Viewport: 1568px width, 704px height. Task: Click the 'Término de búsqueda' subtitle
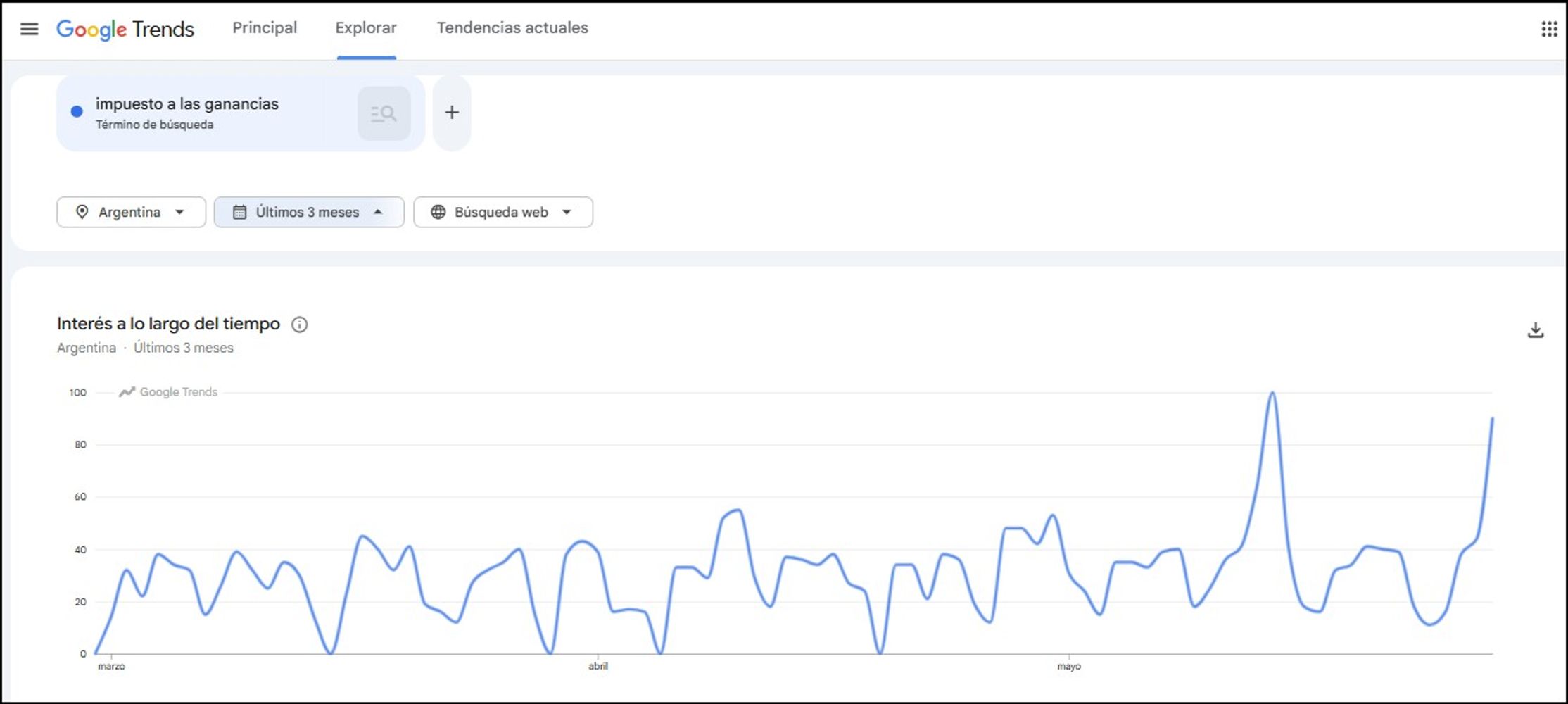[155, 125]
